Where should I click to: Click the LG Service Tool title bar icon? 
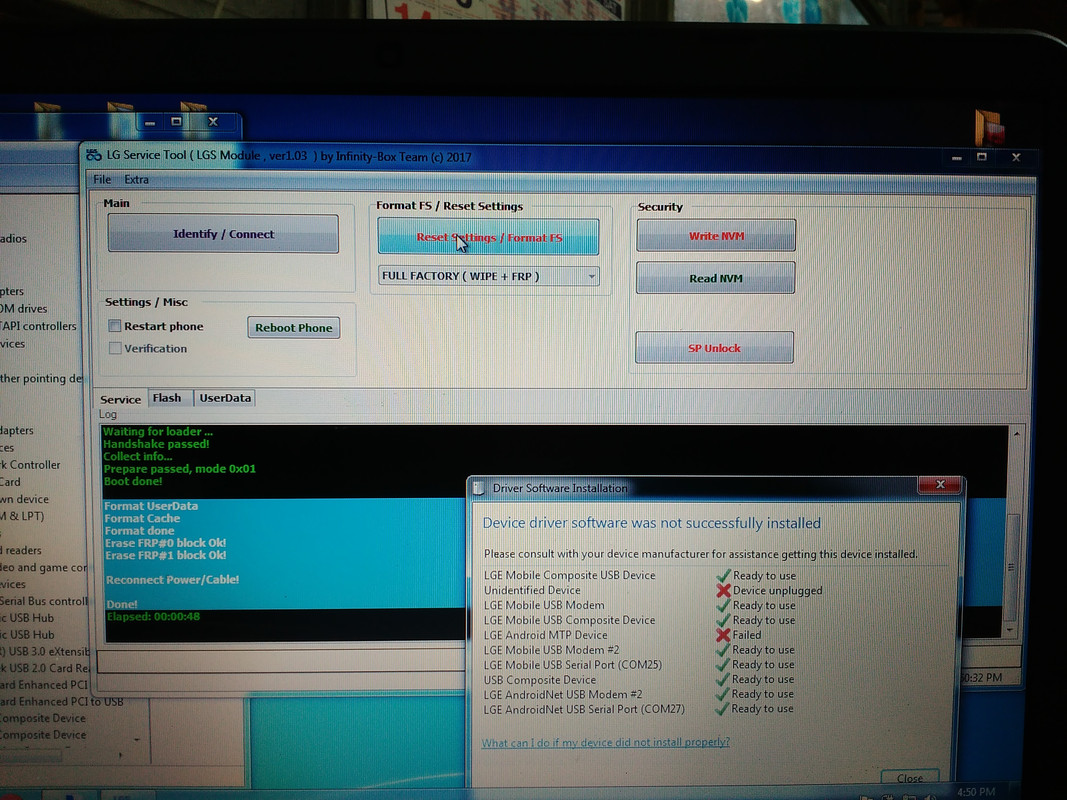(x=94, y=155)
